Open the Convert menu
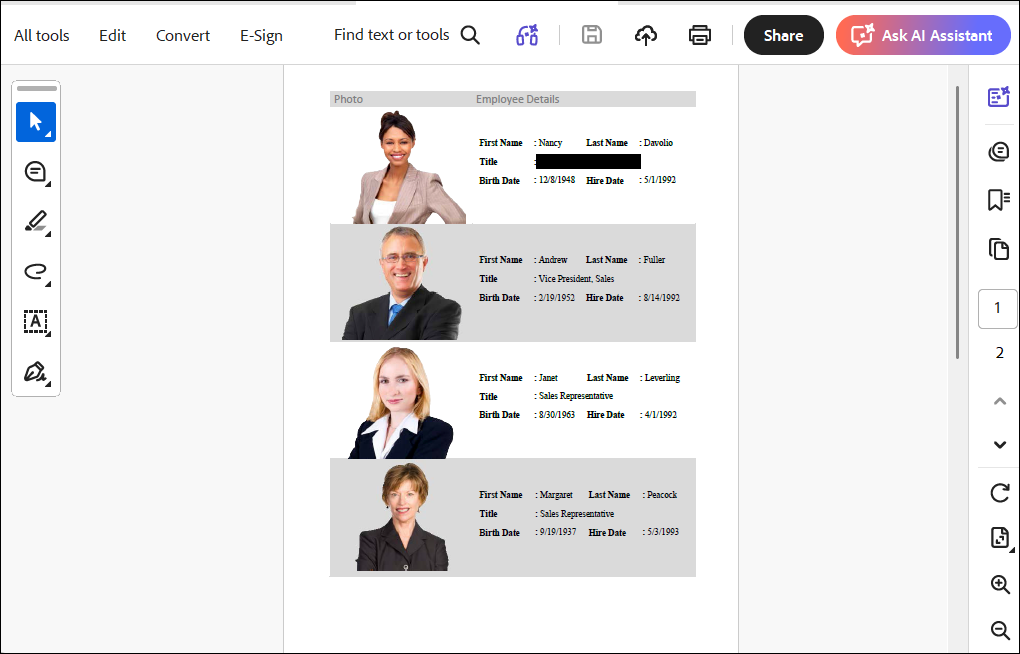1020x654 pixels. pos(182,35)
